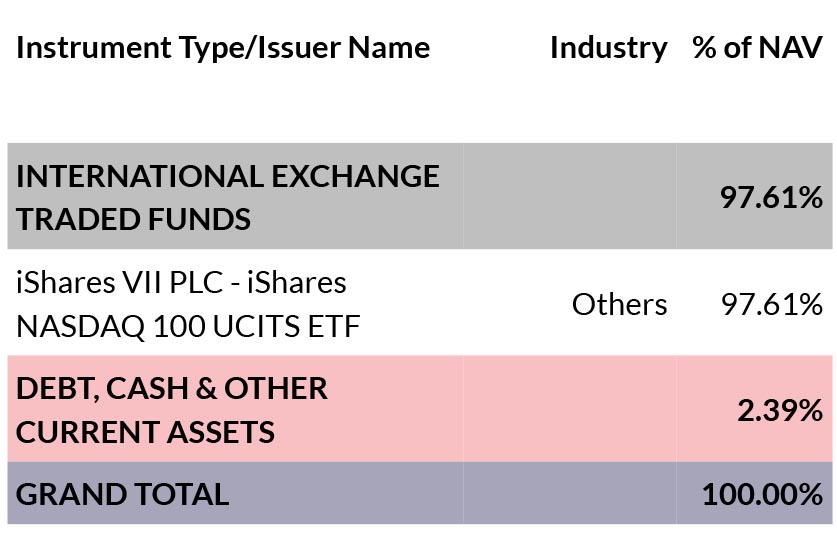
Task: Click the word NASDAQ in the issuer name
Action: click(x=81, y=326)
